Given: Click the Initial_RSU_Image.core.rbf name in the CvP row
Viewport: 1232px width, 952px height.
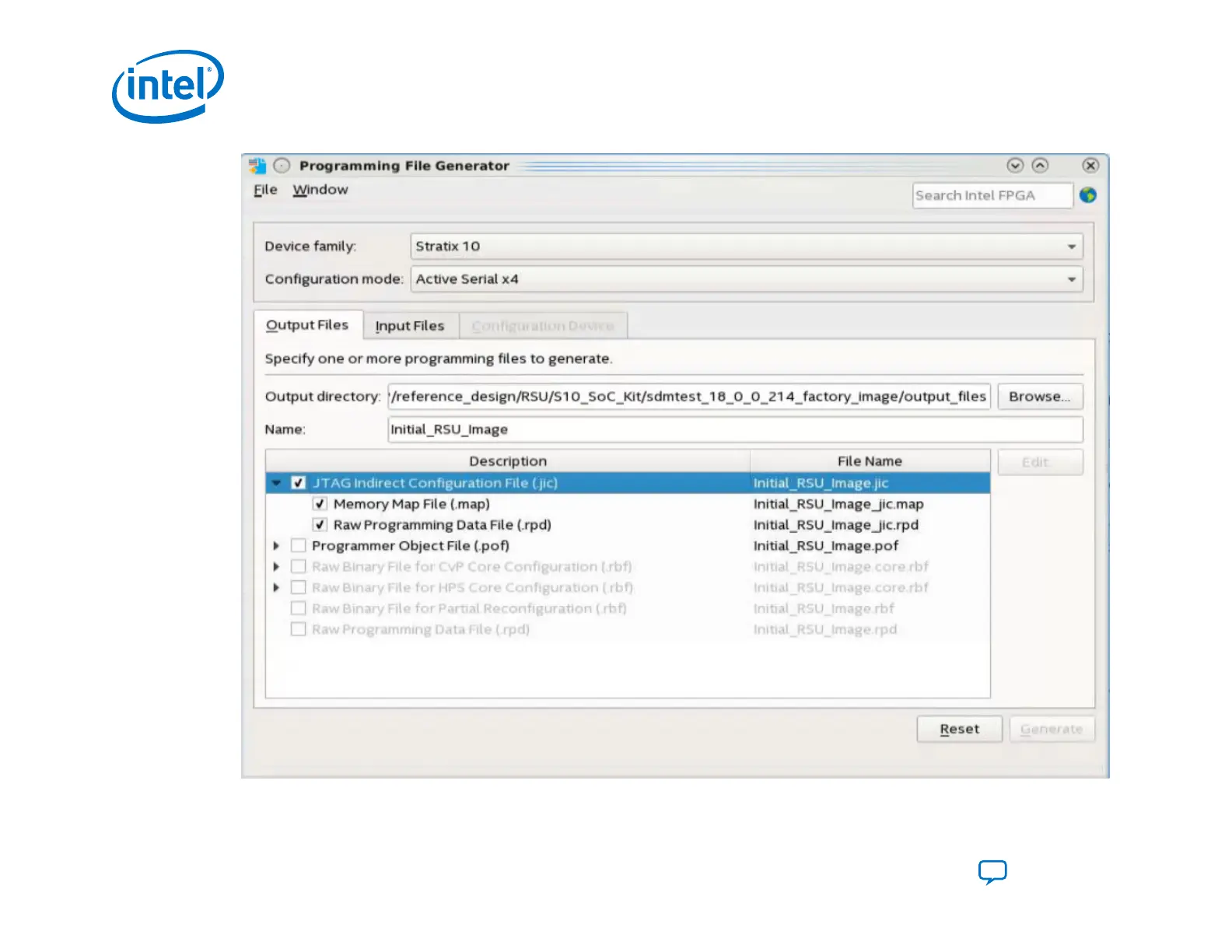Looking at the screenshot, I should pos(841,567).
